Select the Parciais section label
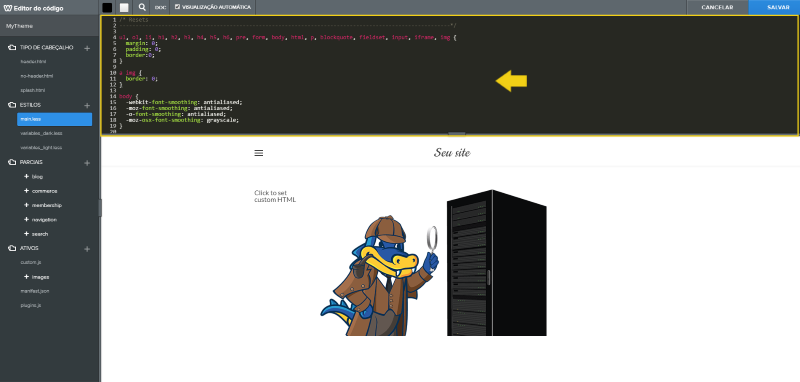The width and height of the screenshot is (800, 382). 31,162
